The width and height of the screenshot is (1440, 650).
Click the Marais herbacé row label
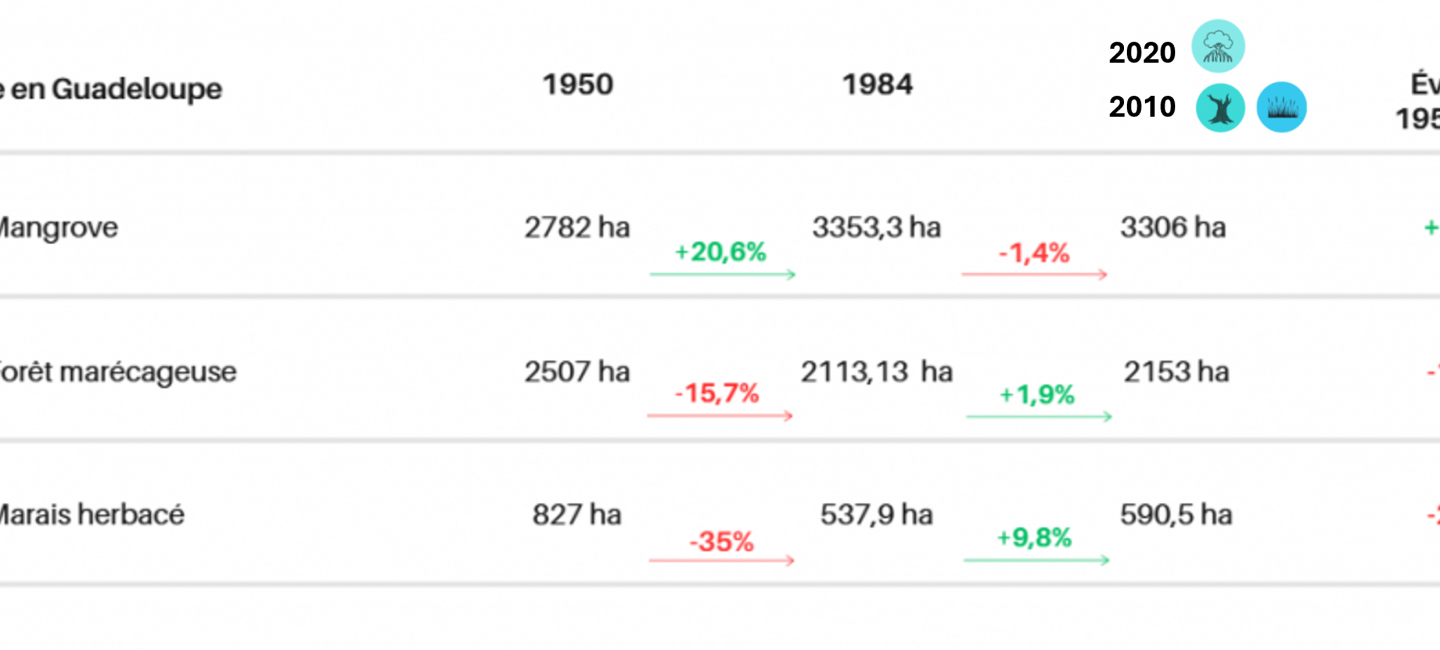[x=91, y=515]
